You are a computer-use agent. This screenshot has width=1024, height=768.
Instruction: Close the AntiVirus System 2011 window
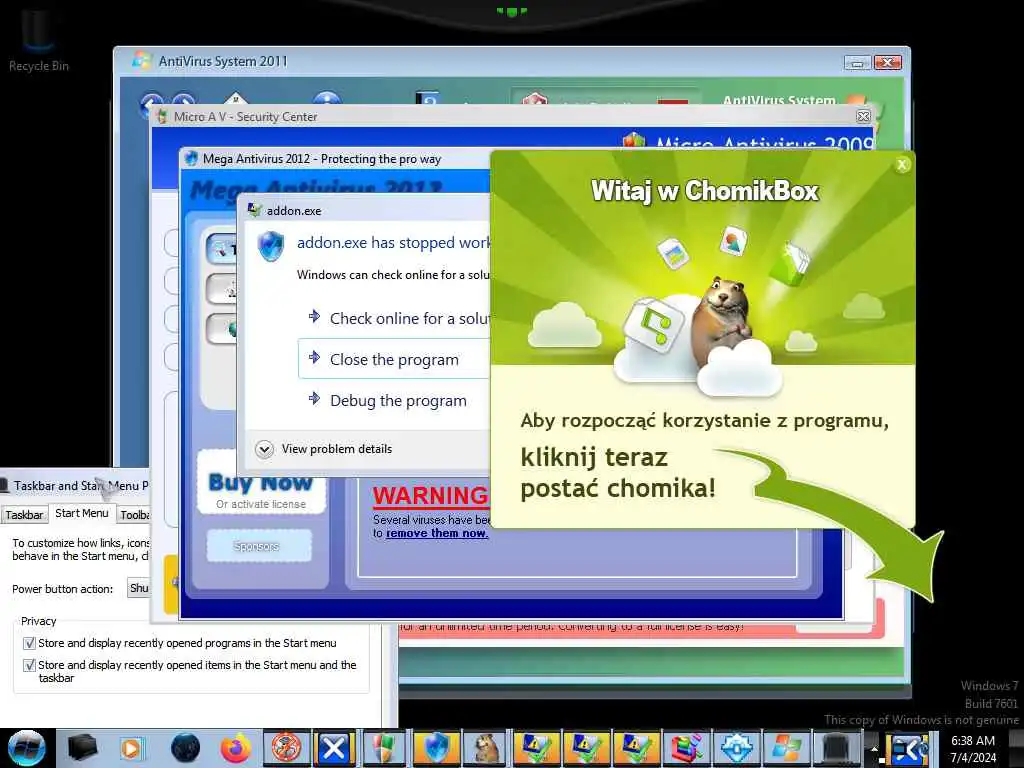[888, 63]
